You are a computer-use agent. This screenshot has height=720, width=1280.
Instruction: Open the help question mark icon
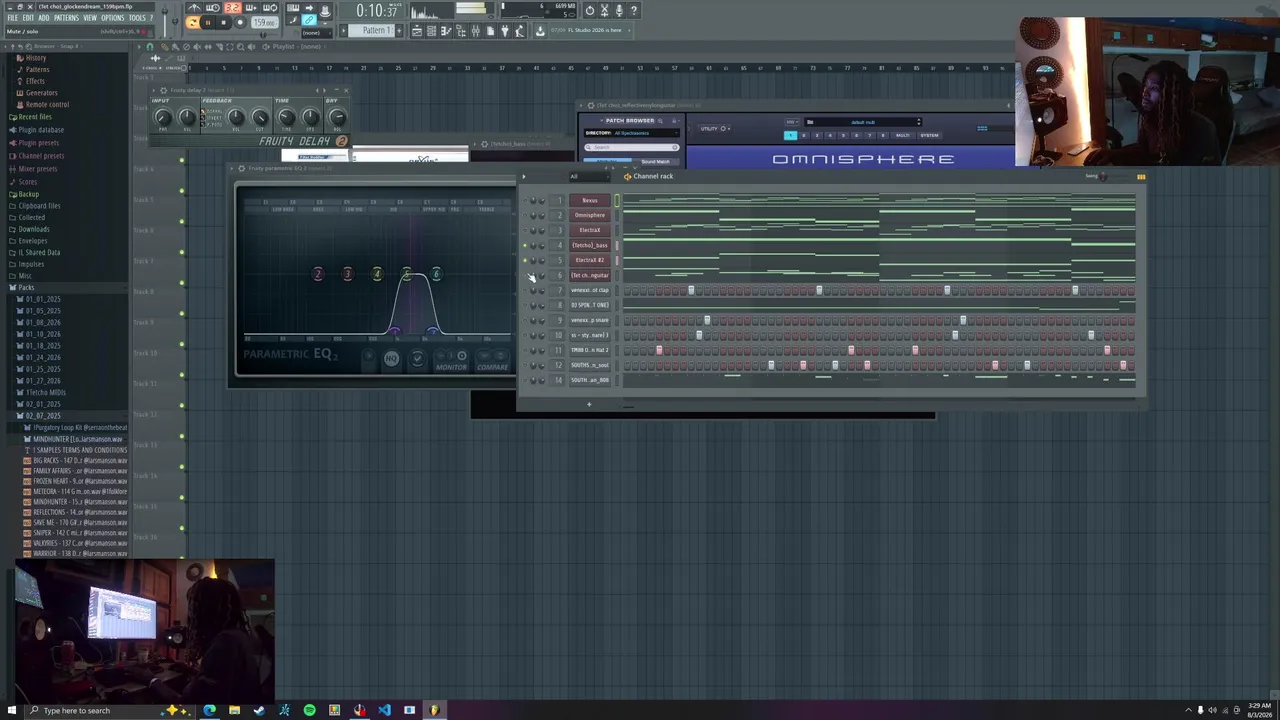633,10
